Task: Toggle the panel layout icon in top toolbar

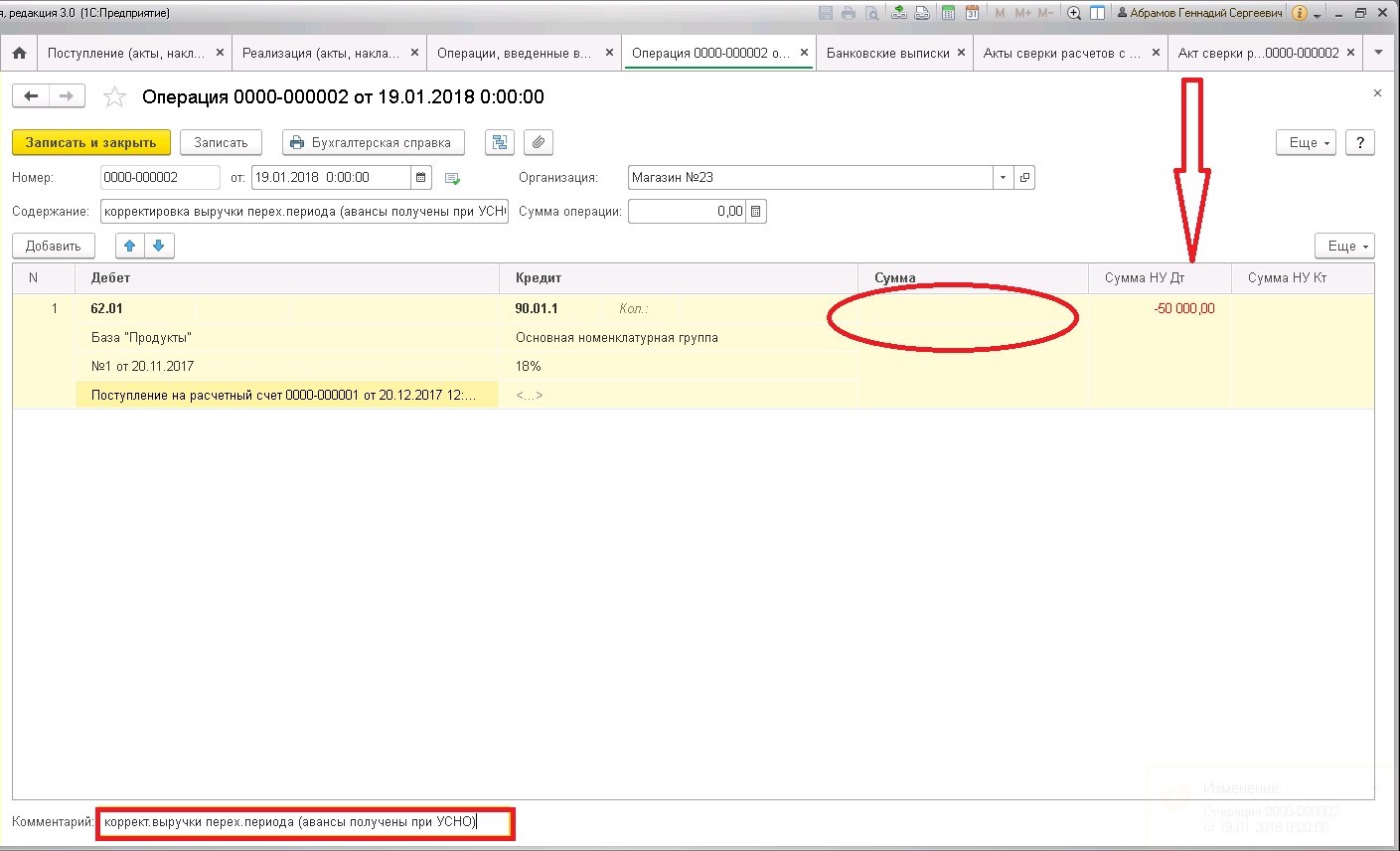Action: 1097,13
